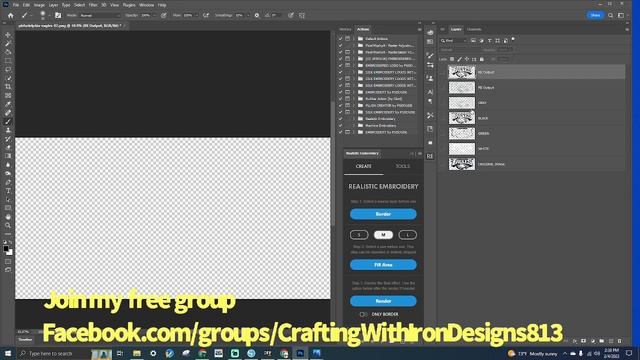Open the Filter menu
Image resolution: width=640 pixels, height=360 pixels.
point(93,5)
